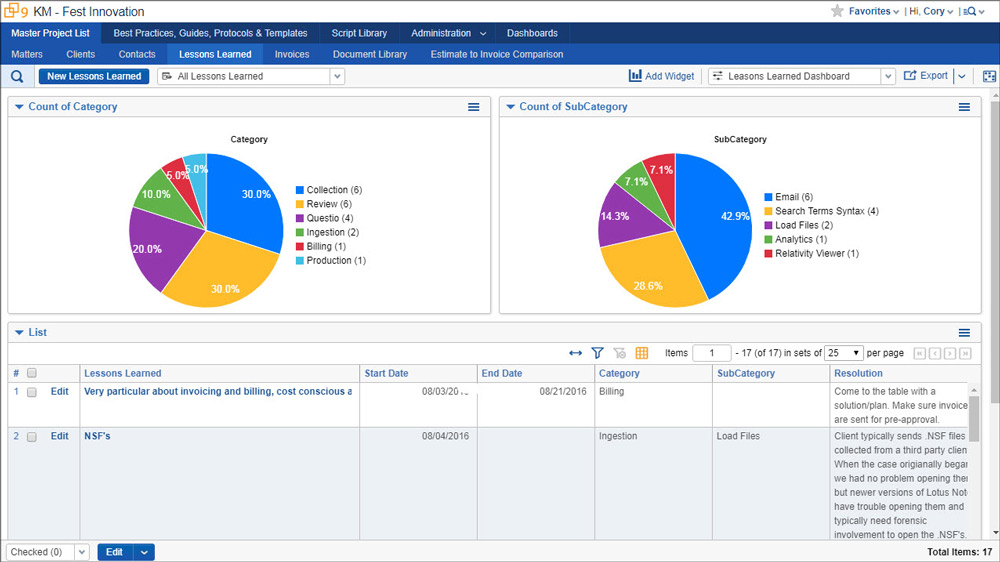Click the Favorites star icon

(x=837, y=11)
